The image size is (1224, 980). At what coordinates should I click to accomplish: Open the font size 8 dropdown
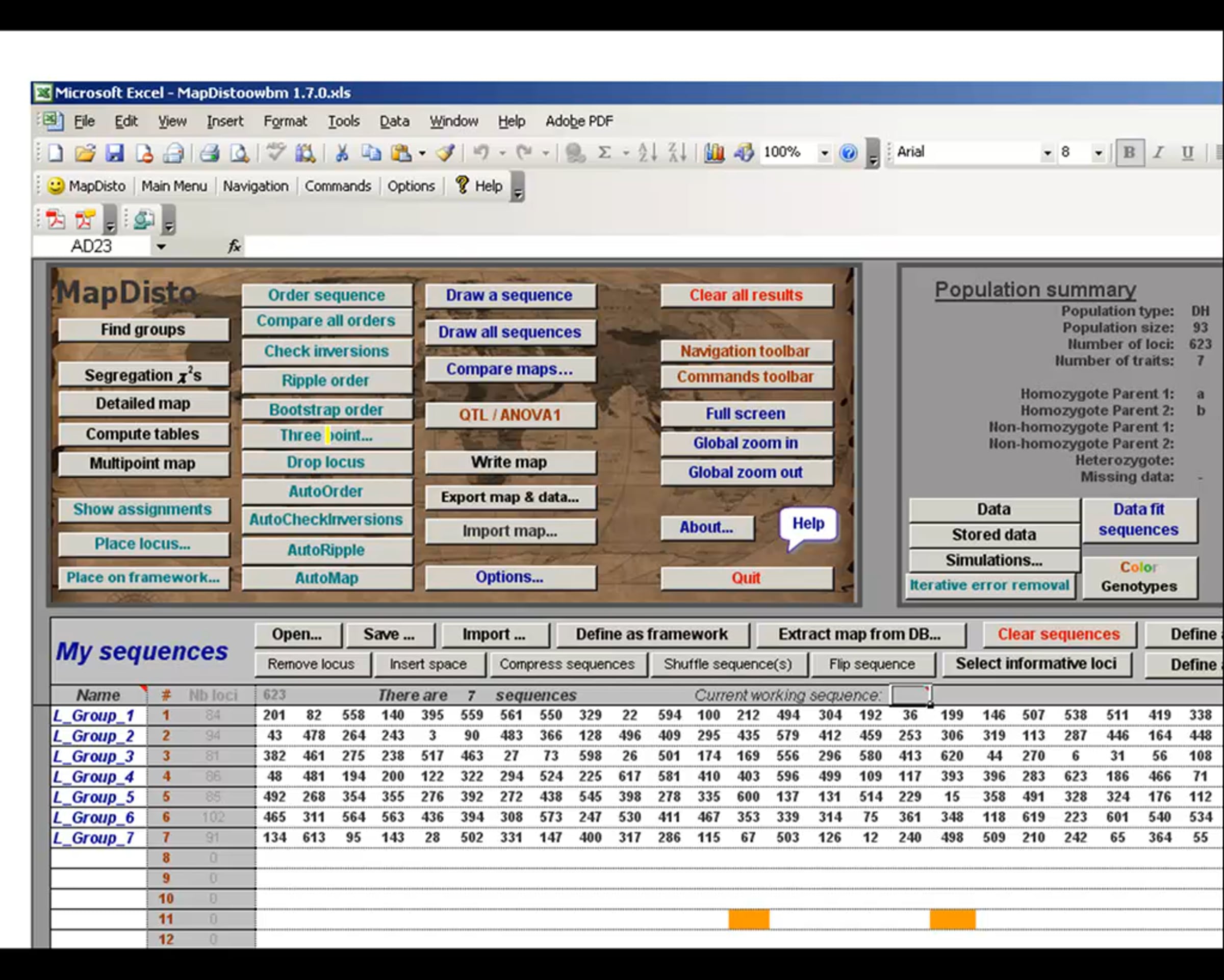point(1099,152)
